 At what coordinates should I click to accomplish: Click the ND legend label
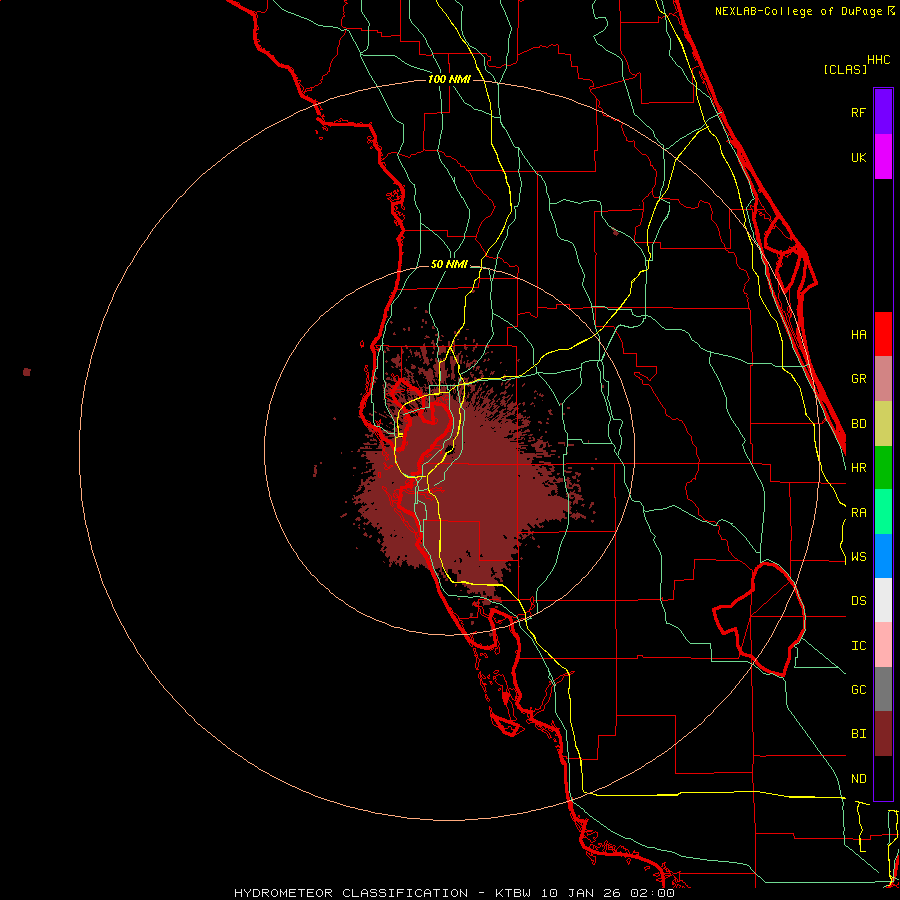coord(858,779)
